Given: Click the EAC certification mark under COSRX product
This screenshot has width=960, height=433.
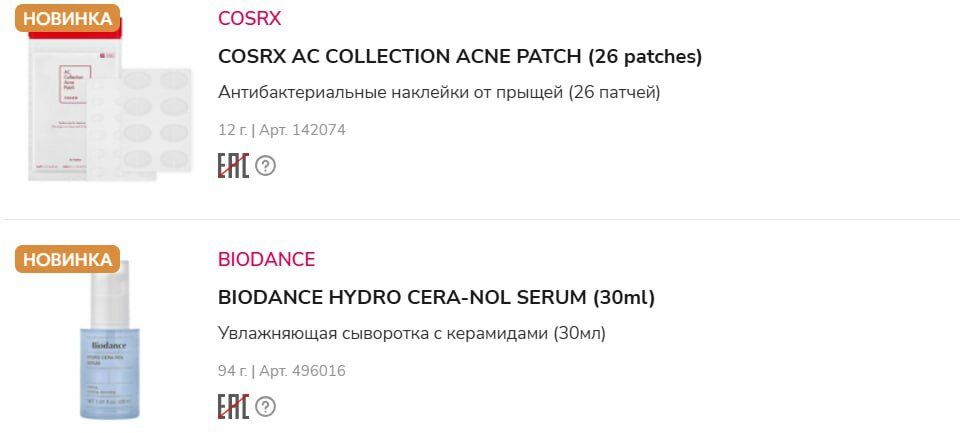Looking at the screenshot, I should click(x=233, y=166).
